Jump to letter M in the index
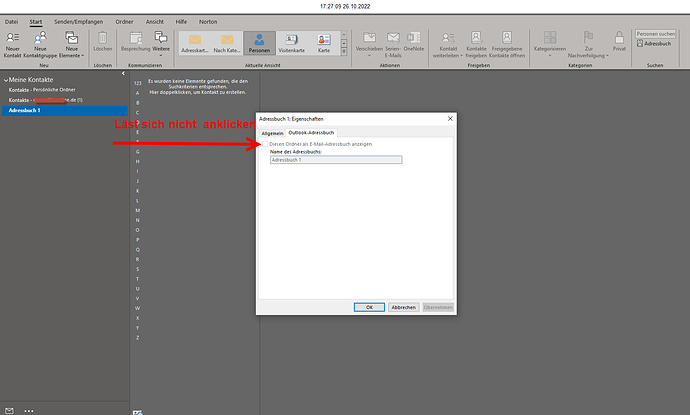This screenshot has width=690, height=415. (137, 210)
